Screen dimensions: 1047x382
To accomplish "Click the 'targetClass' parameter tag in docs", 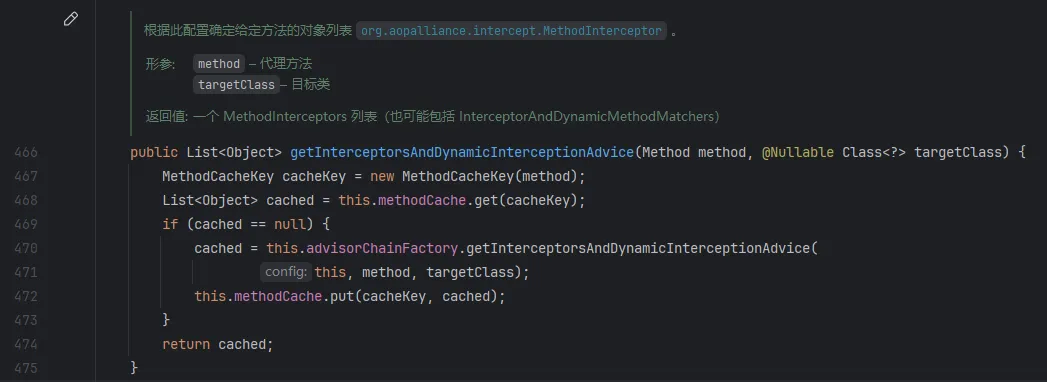I will (236, 85).
